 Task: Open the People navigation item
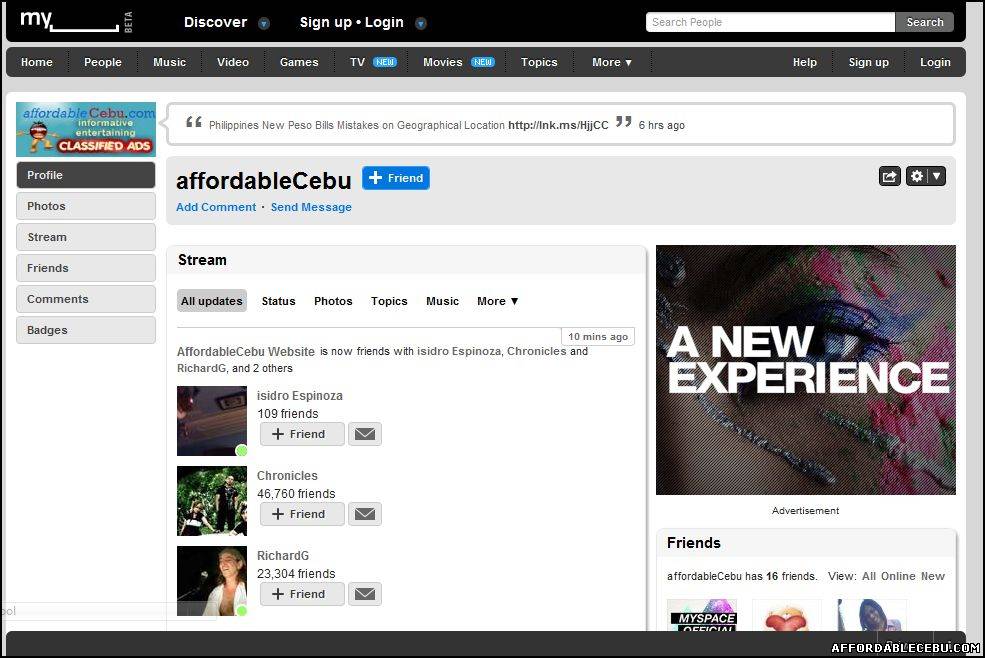pos(103,62)
